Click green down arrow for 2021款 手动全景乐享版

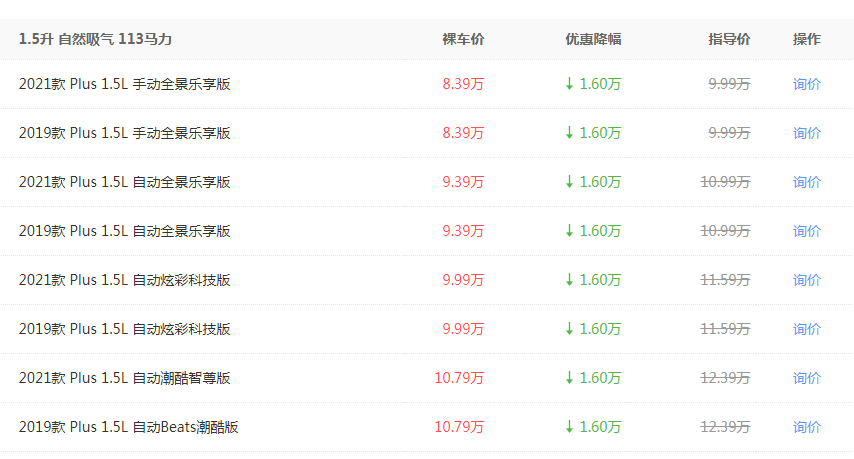coord(570,84)
